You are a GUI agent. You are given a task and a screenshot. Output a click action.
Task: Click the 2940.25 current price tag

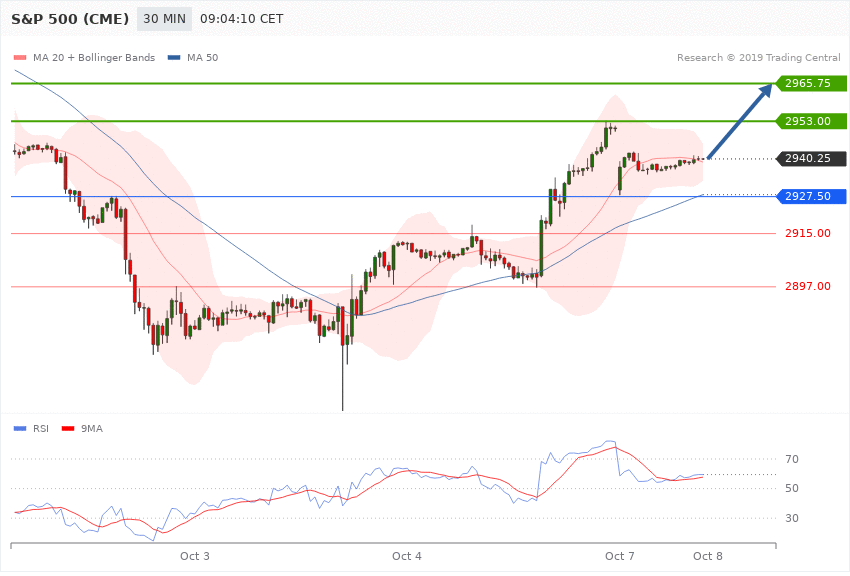click(811, 159)
